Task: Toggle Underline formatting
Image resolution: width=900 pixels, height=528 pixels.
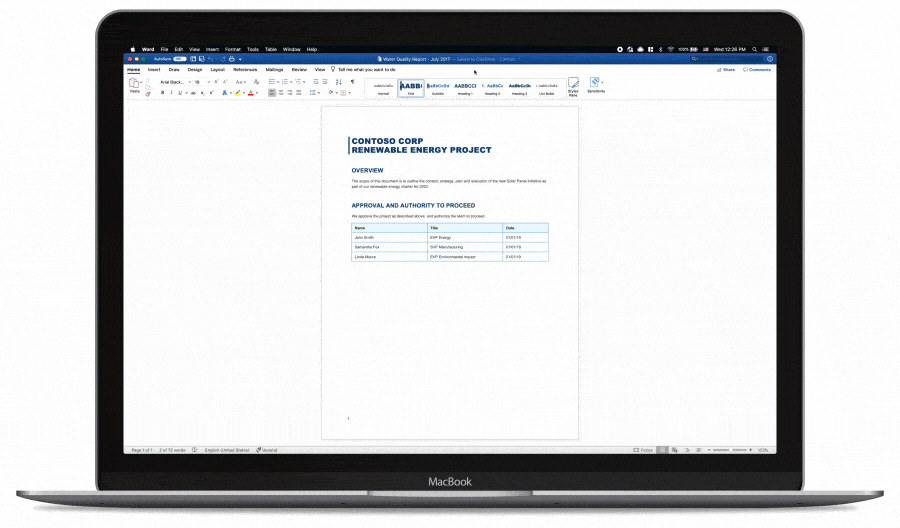Action: click(x=181, y=93)
